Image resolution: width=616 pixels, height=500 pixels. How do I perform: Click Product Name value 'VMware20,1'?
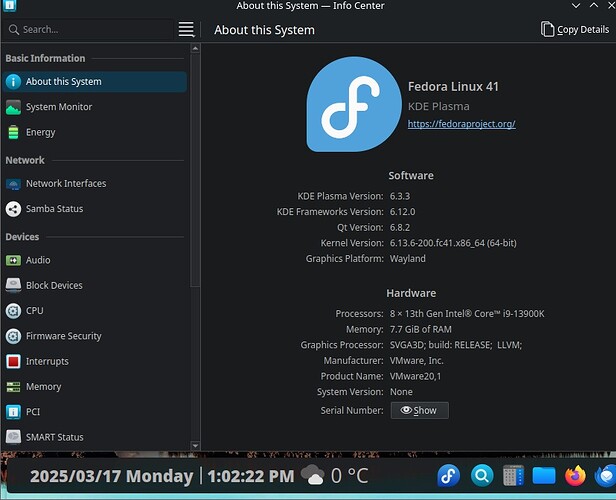pyautogui.click(x=415, y=376)
